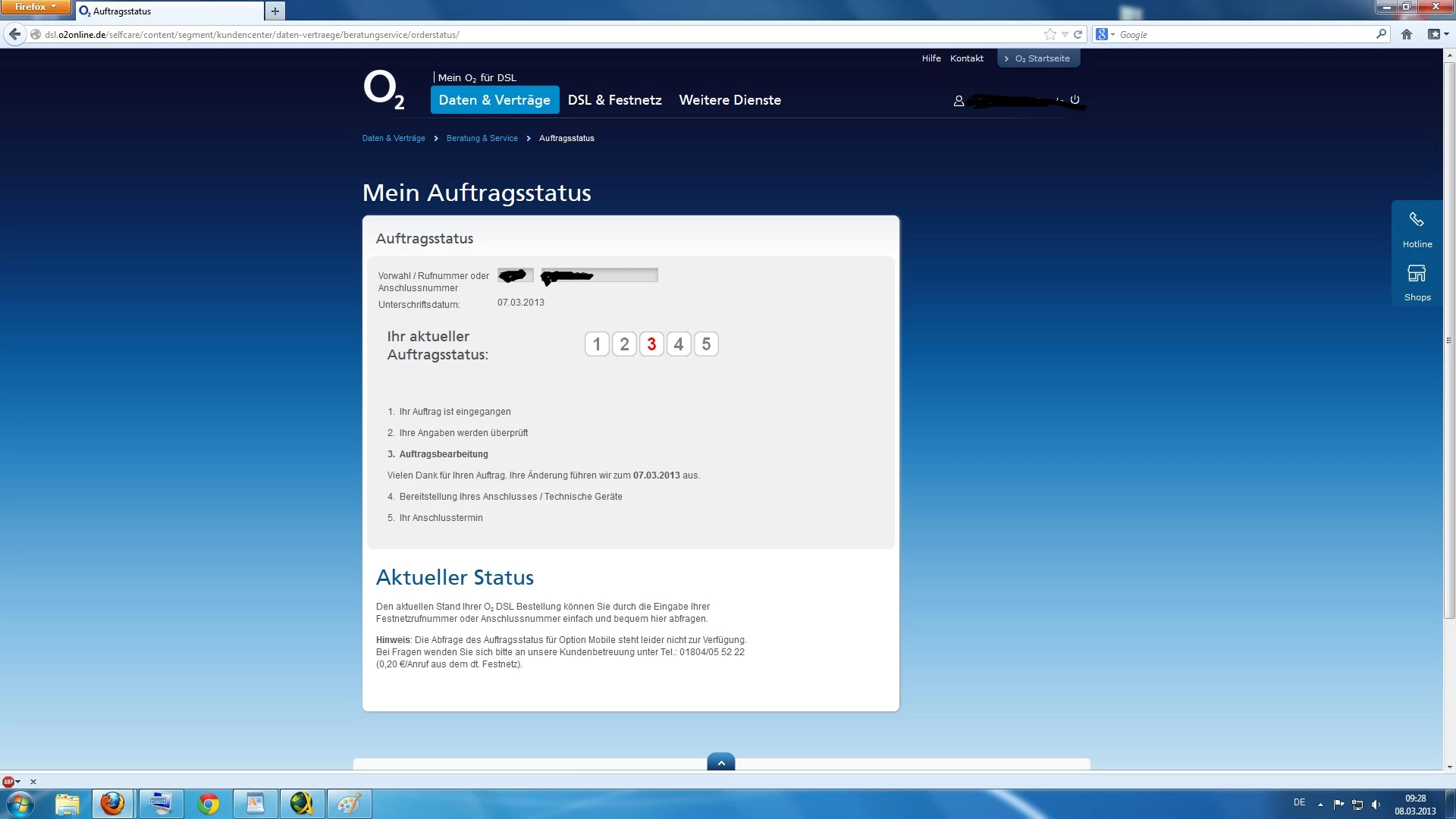Screen dimensions: 1456x819
Task: Expand the Google search engine dropdown
Action: point(1105,34)
